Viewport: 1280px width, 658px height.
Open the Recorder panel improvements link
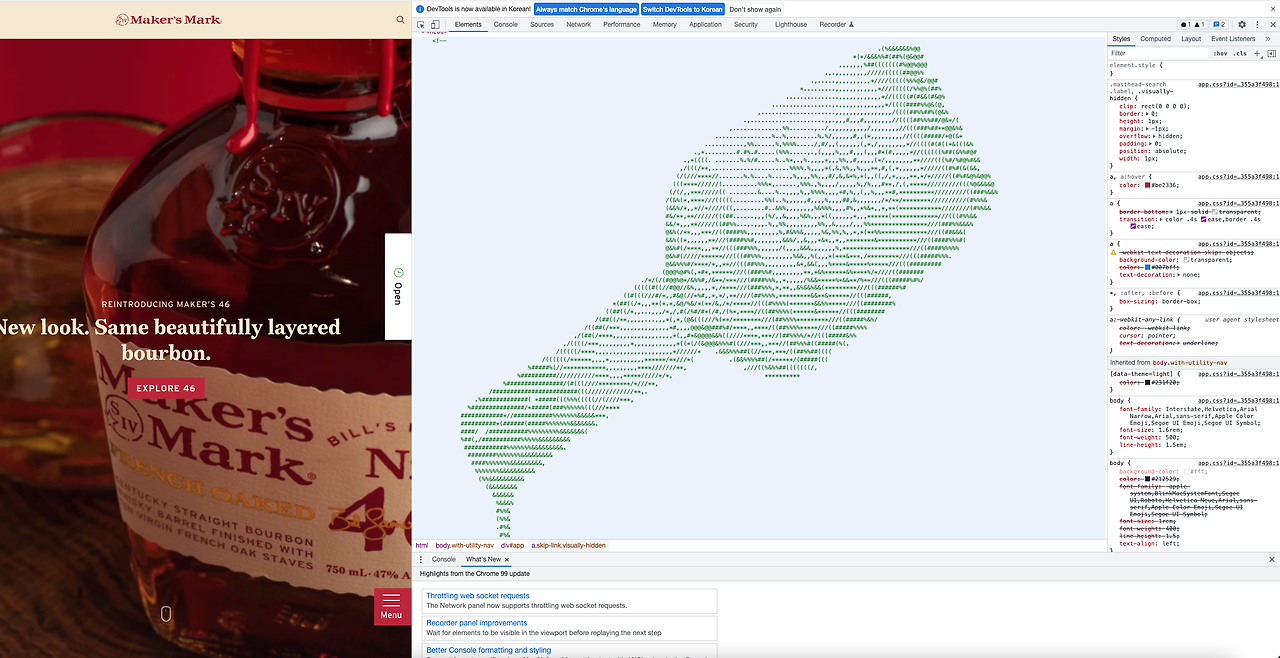[x=476, y=623]
